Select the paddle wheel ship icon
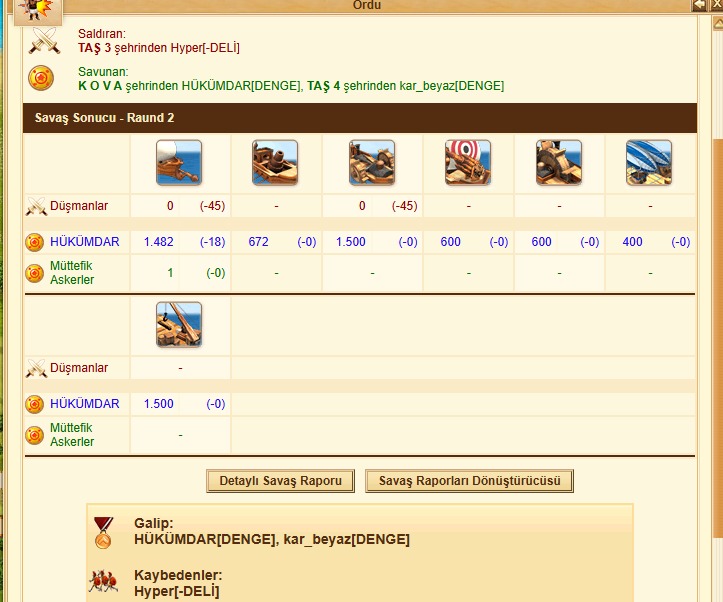This screenshot has height=602, width=723. pos(558,163)
